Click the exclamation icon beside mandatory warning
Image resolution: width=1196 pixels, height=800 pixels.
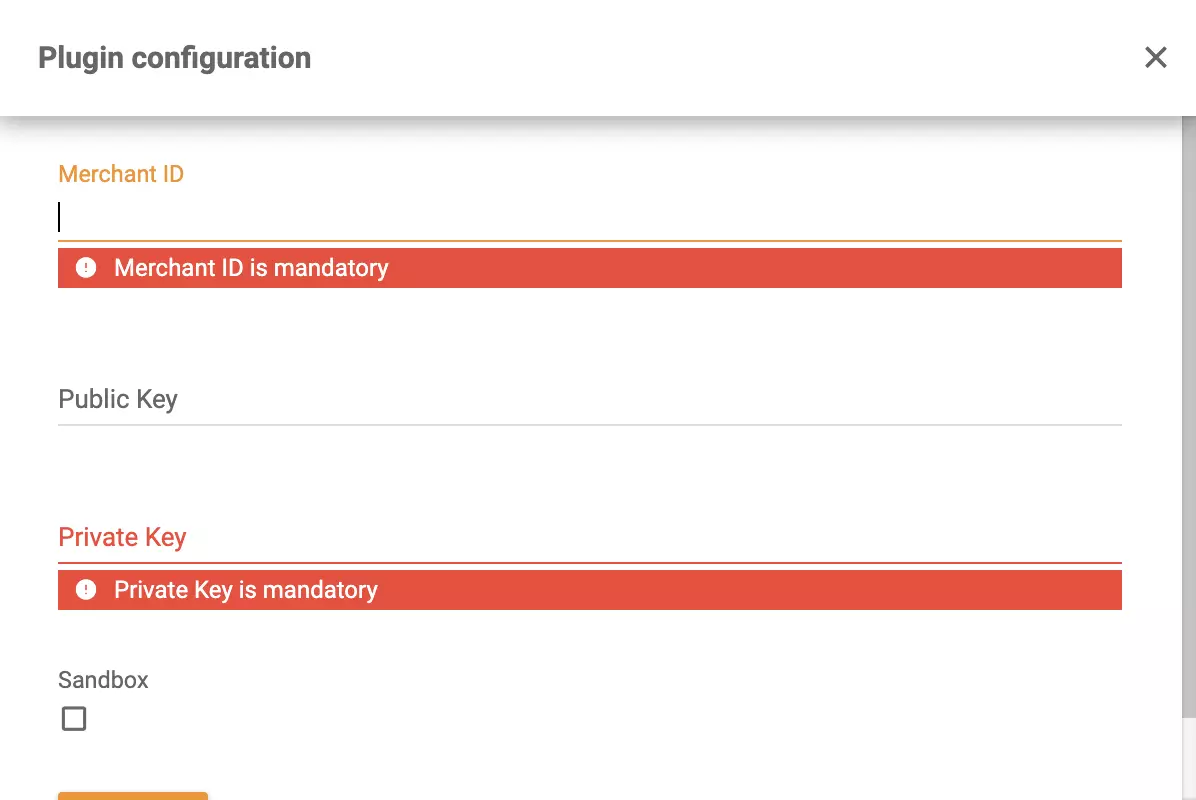click(85, 267)
